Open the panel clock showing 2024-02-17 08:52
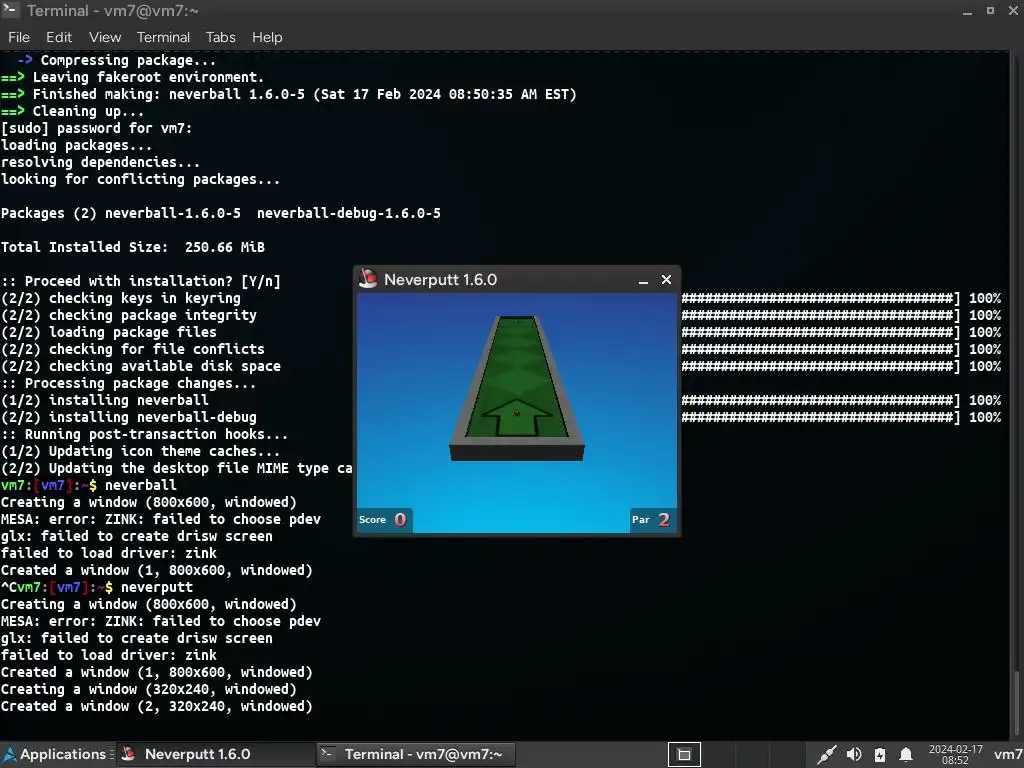 coord(955,754)
